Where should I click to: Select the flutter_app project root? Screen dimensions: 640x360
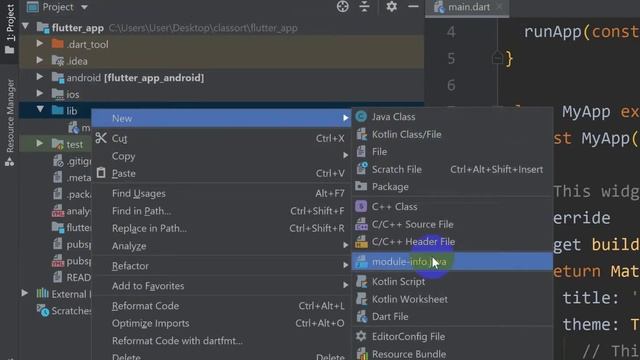tap(78, 28)
